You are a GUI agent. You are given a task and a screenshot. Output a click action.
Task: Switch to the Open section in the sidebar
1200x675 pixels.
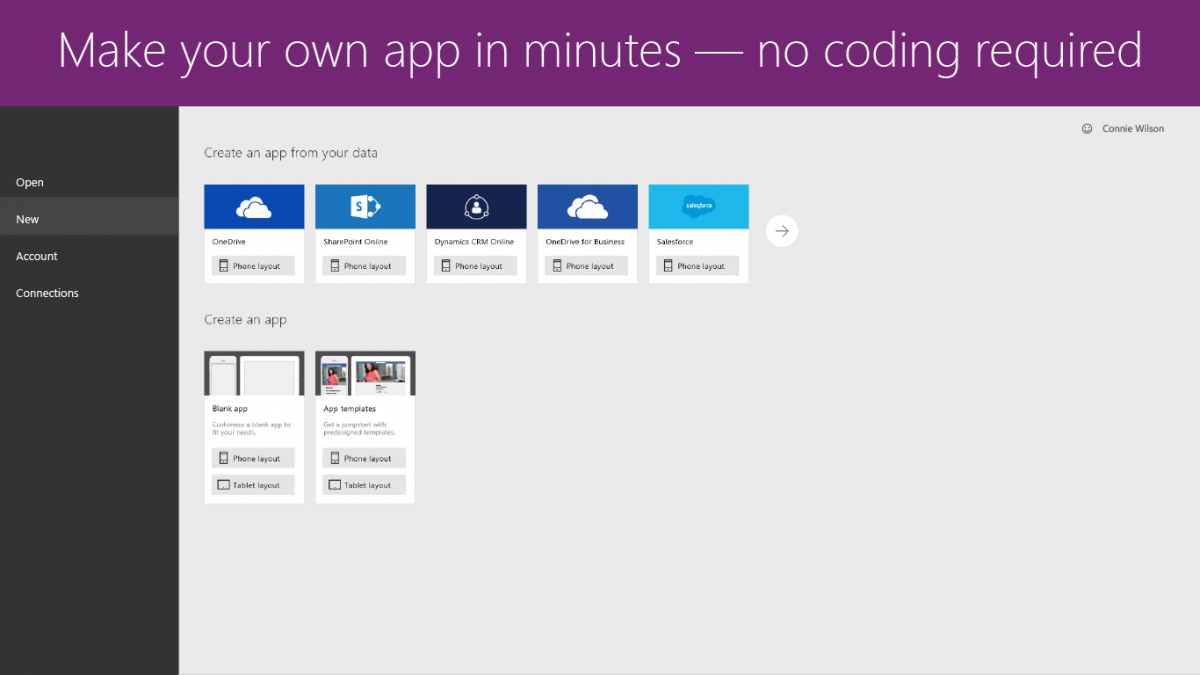click(x=30, y=182)
